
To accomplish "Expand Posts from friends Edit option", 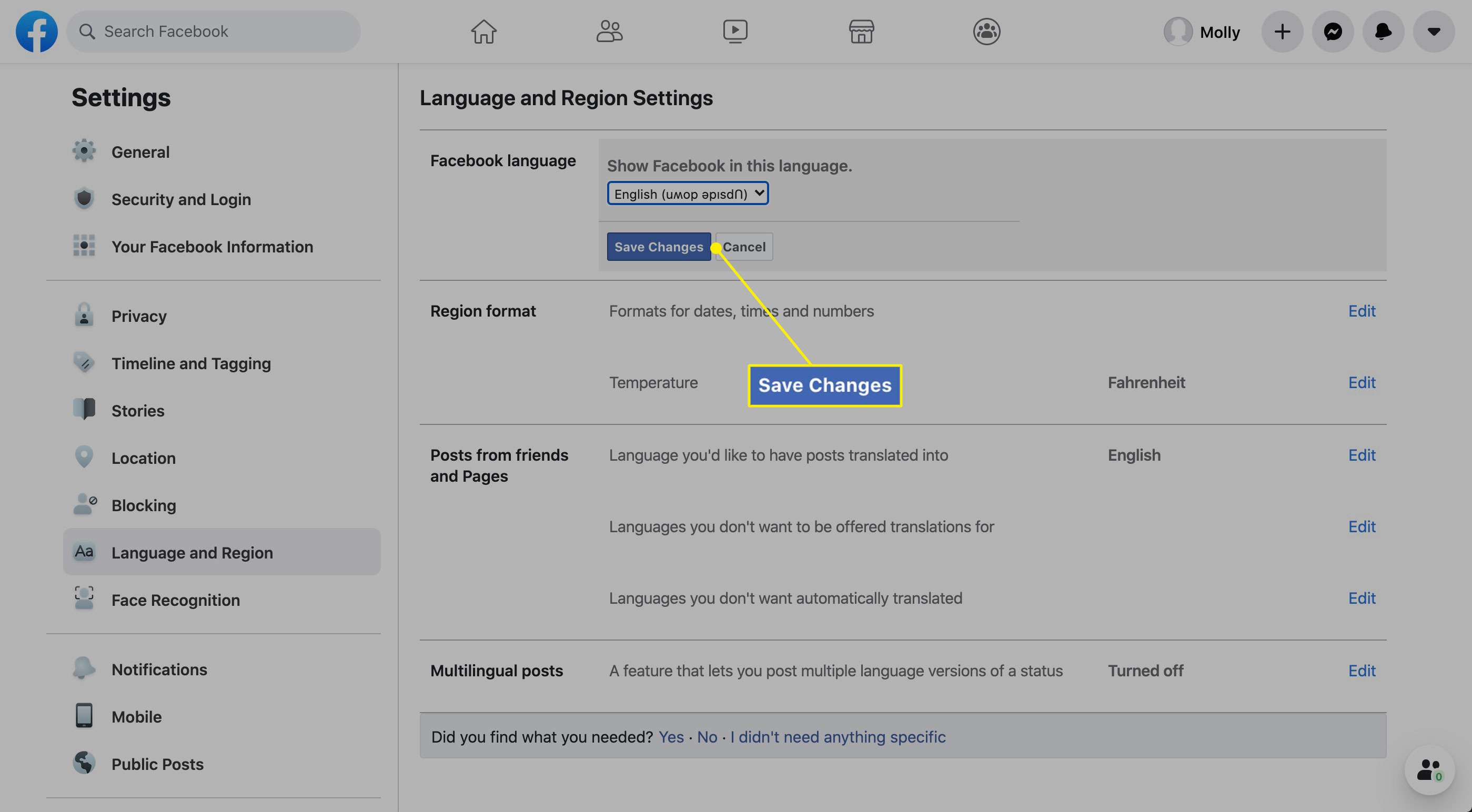I will (1362, 454).
